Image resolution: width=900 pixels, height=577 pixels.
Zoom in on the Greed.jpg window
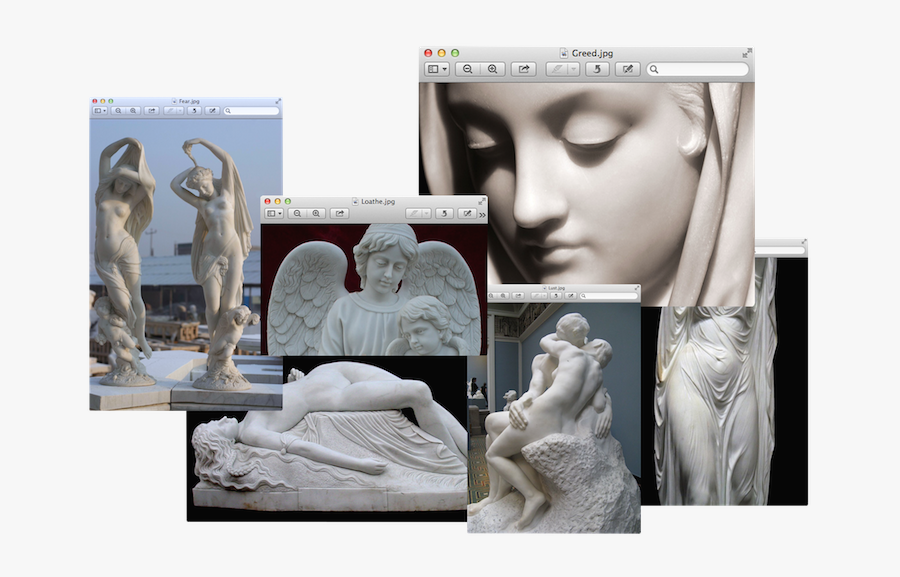[x=492, y=69]
